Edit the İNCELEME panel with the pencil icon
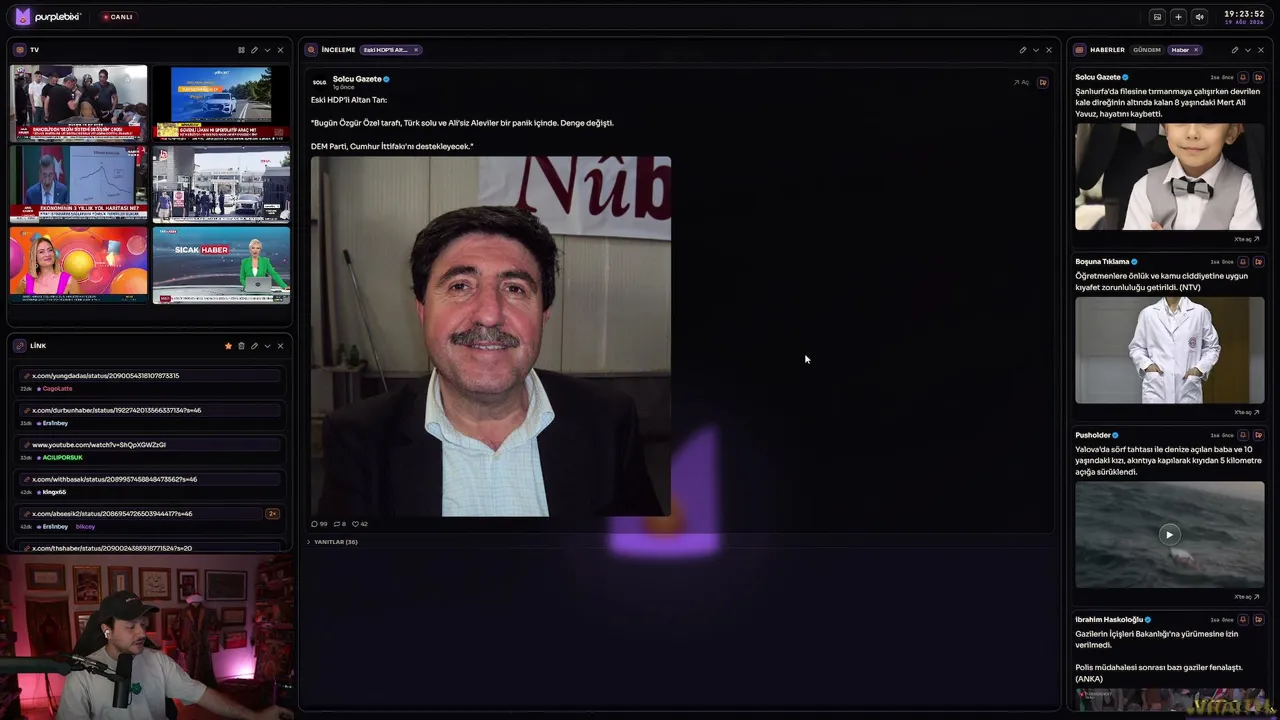Viewport: 1280px width, 720px height. pyautogui.click(x=1023, y=50)
